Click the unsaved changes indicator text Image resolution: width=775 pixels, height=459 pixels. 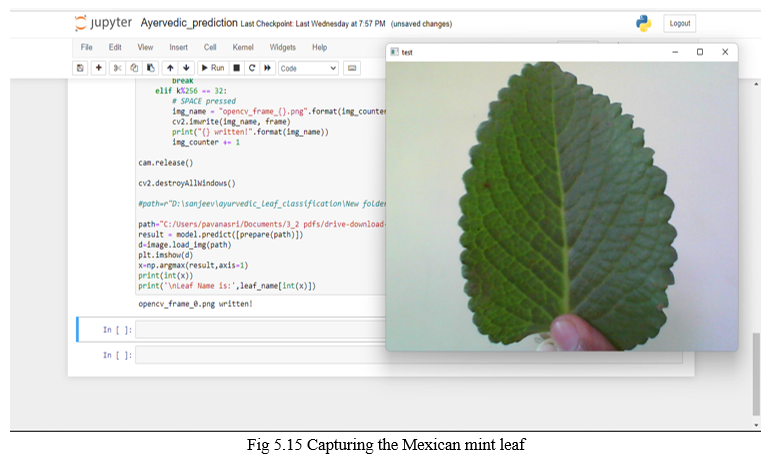(421, 24)
